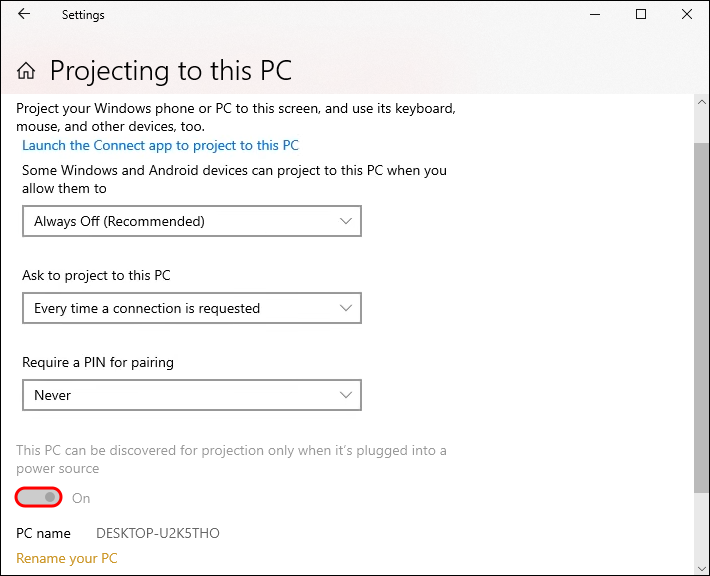Click the Home icon beside the page title
Image resolution: width=710 pixels, height=576 pixels.
point(27,71)
